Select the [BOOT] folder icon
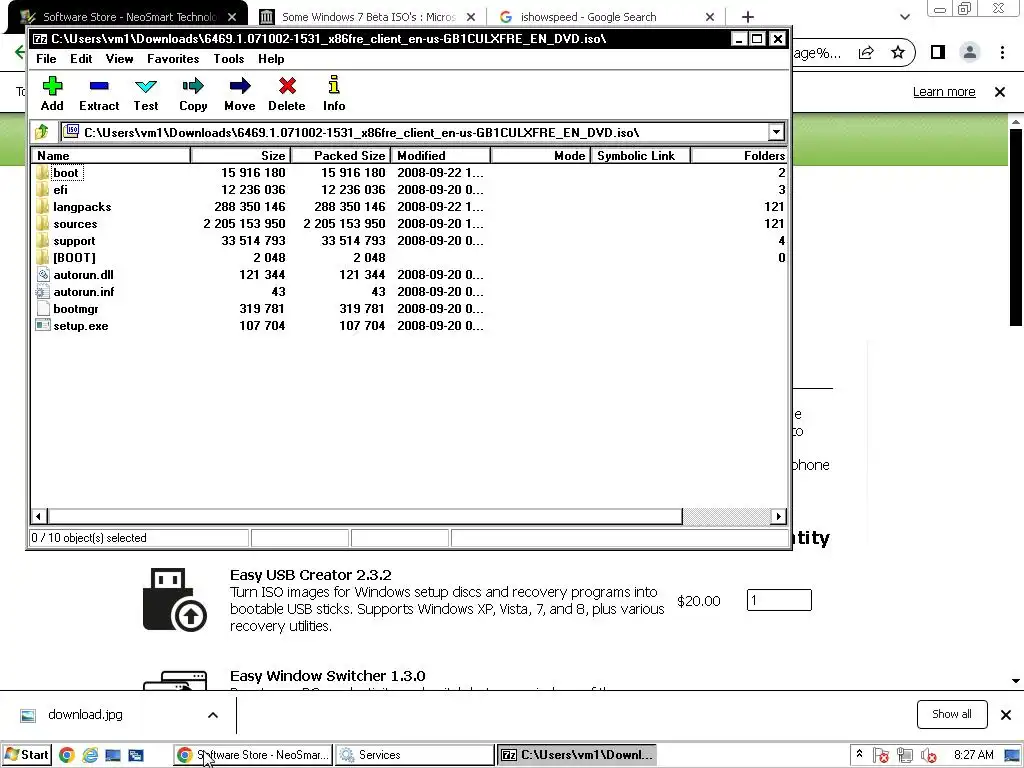The height and width of the screenshot is (768, 1024). pyautogui.click(x=43, y=258)
